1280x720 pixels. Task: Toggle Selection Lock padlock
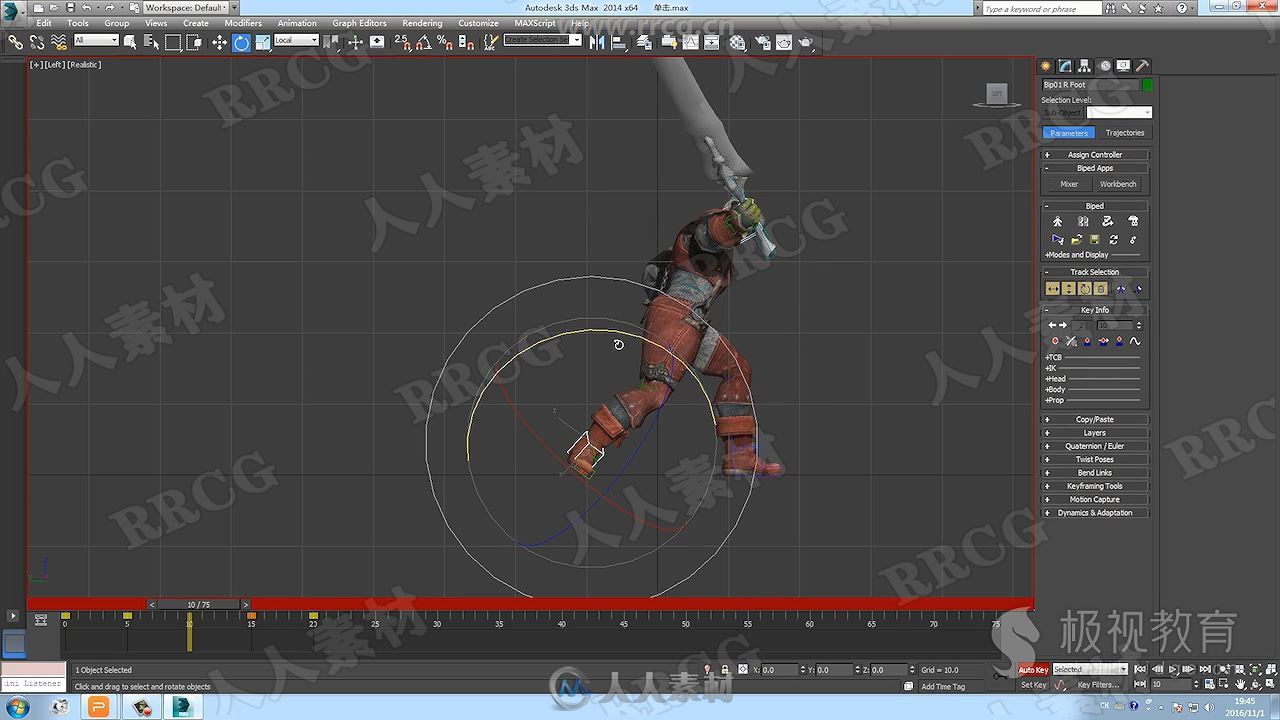[x=725, y=669]
